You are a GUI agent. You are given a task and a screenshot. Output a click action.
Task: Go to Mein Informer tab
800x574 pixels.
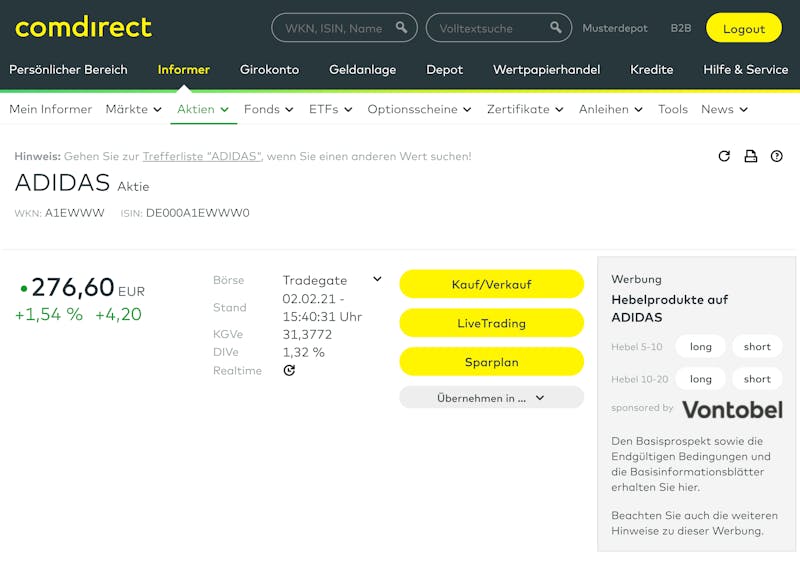pyautogui.click(x=51, y=109)
